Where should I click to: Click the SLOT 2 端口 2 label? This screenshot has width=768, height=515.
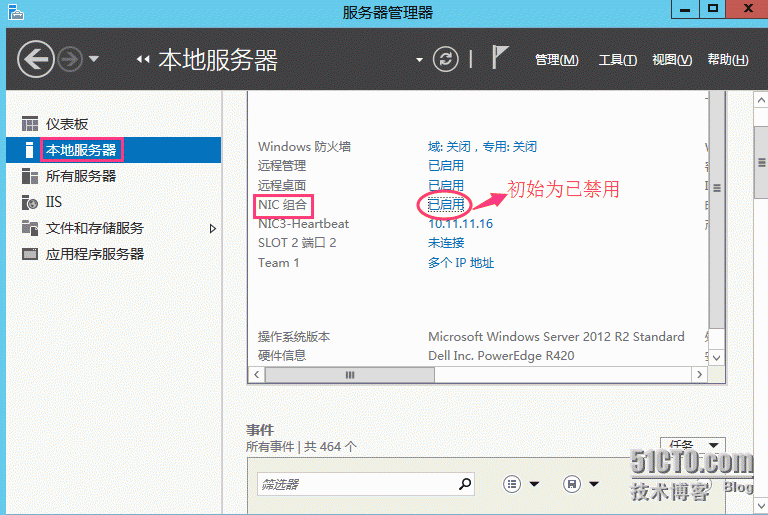coord(297,243)
